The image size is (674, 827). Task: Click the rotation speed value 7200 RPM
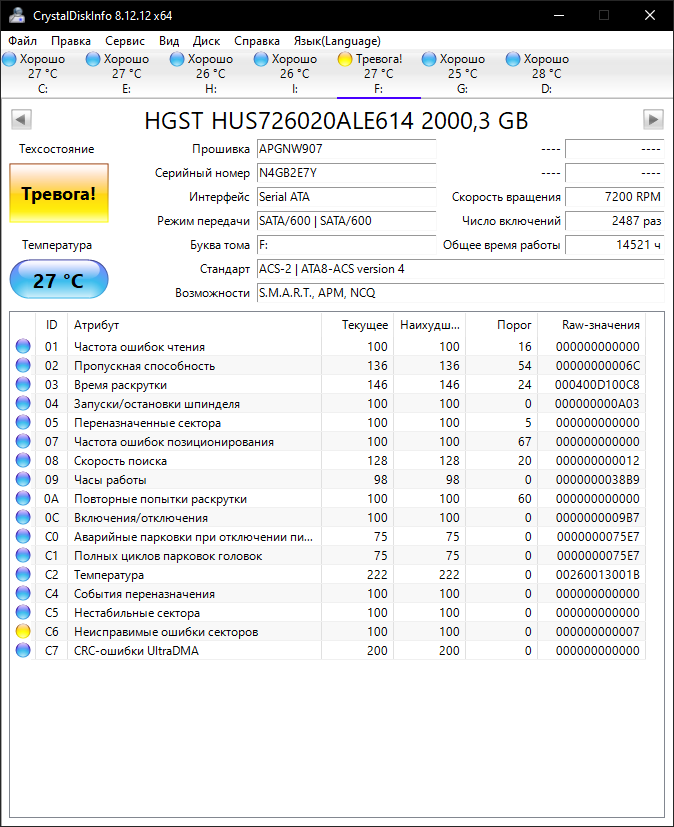(x=614, y=197)
